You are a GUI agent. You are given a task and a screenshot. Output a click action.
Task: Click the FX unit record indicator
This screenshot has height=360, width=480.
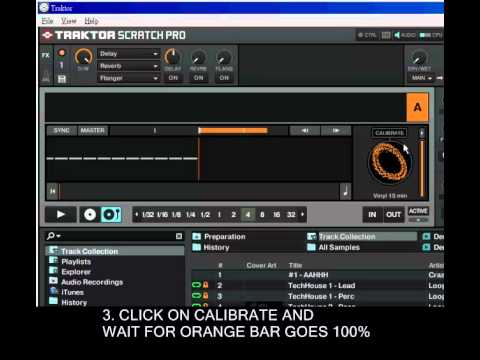(x=62, y=53)
